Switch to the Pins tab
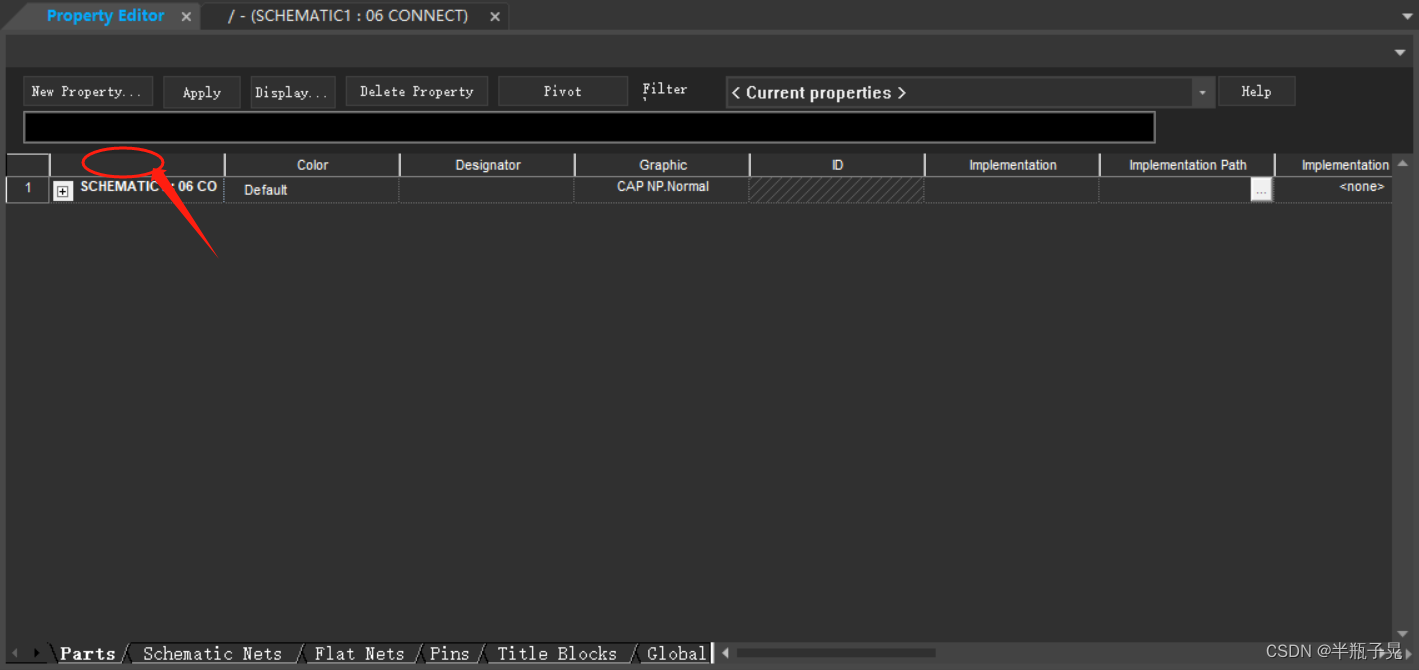The height and width of the screenshot is (670, 1419). [x=449, y=654]
